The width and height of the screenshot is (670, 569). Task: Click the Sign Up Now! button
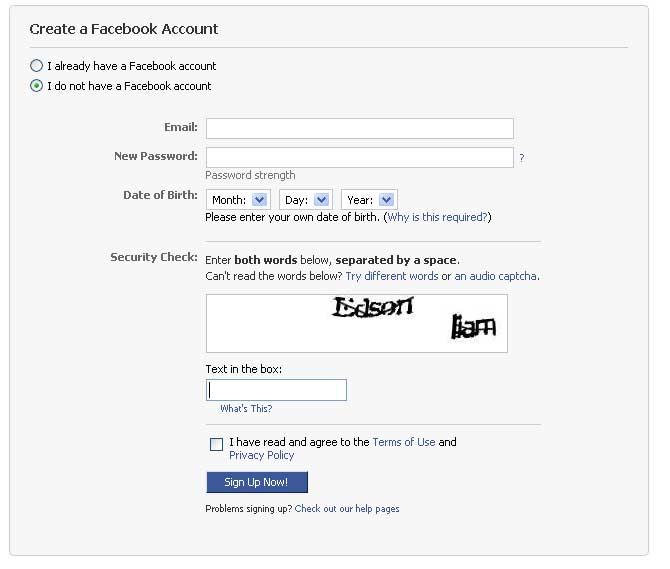coord(257,482)
